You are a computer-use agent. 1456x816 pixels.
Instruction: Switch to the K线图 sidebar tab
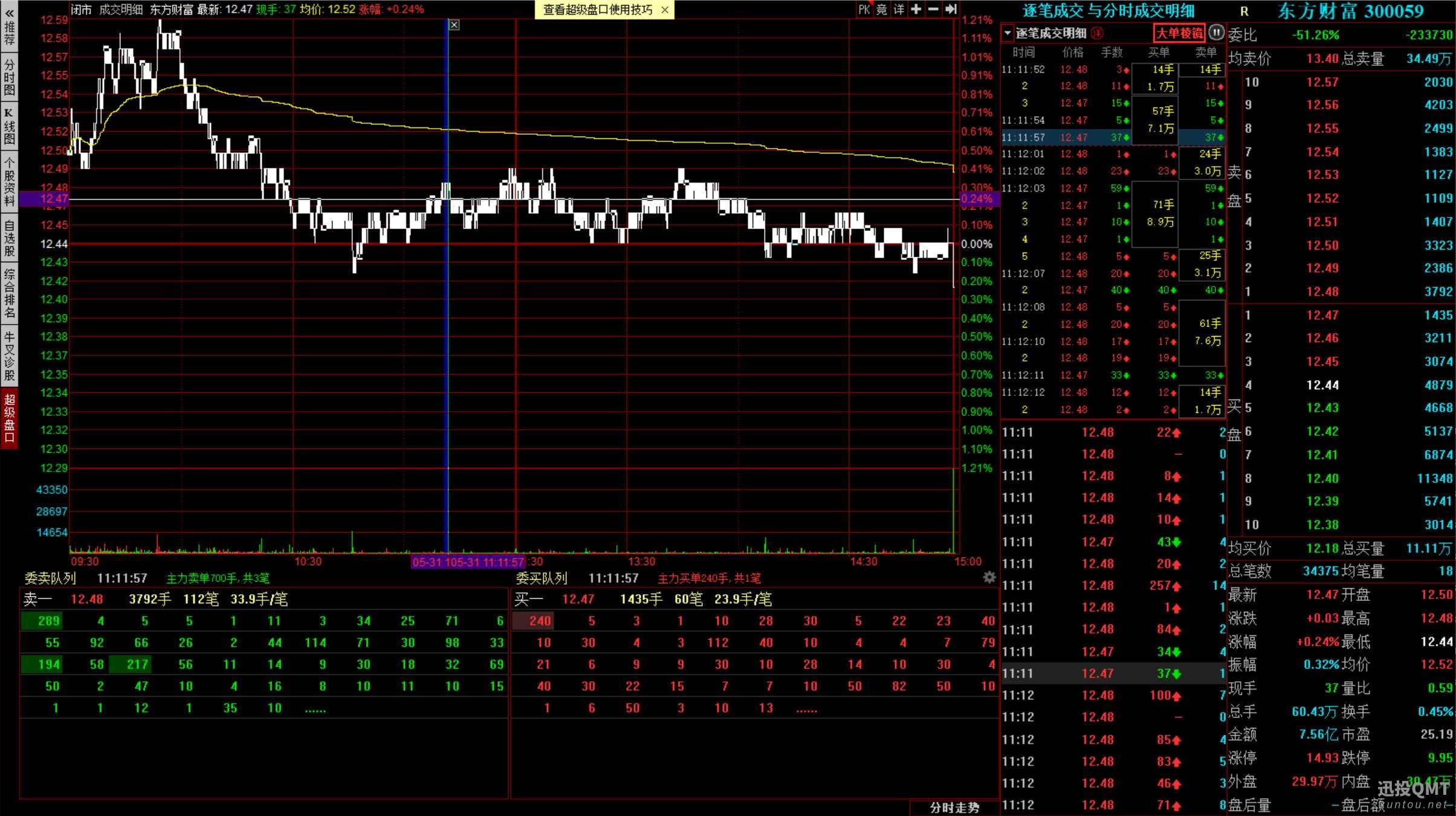point(9,126)
